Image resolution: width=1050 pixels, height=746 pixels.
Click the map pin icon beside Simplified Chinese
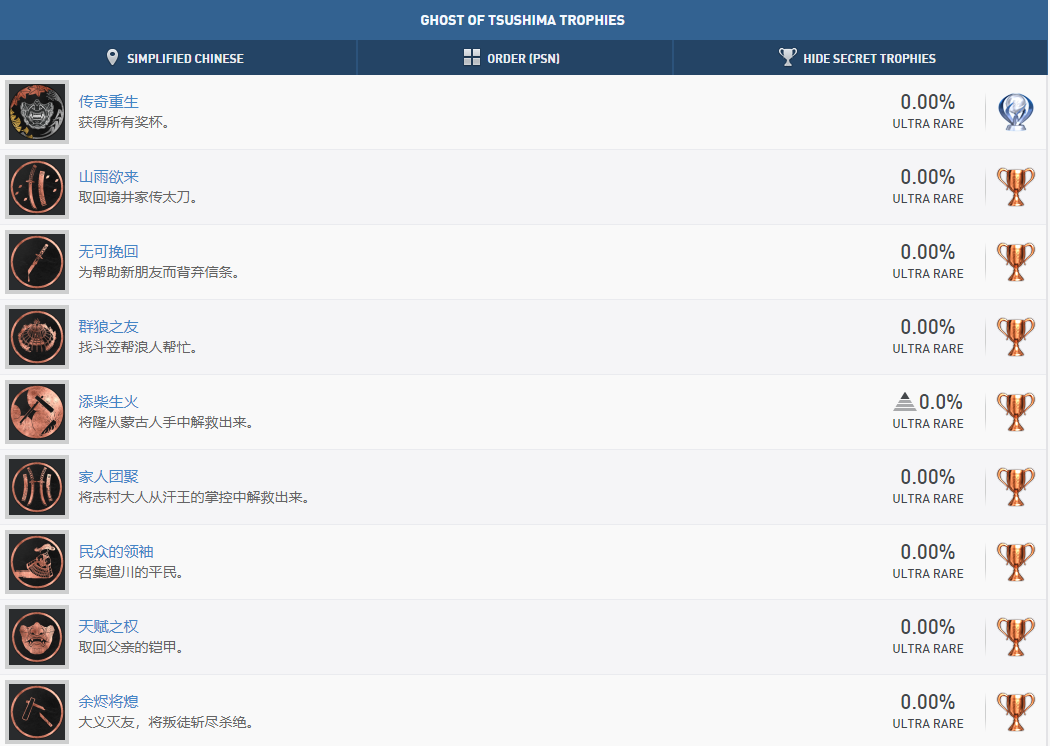[x=113, y=57]
